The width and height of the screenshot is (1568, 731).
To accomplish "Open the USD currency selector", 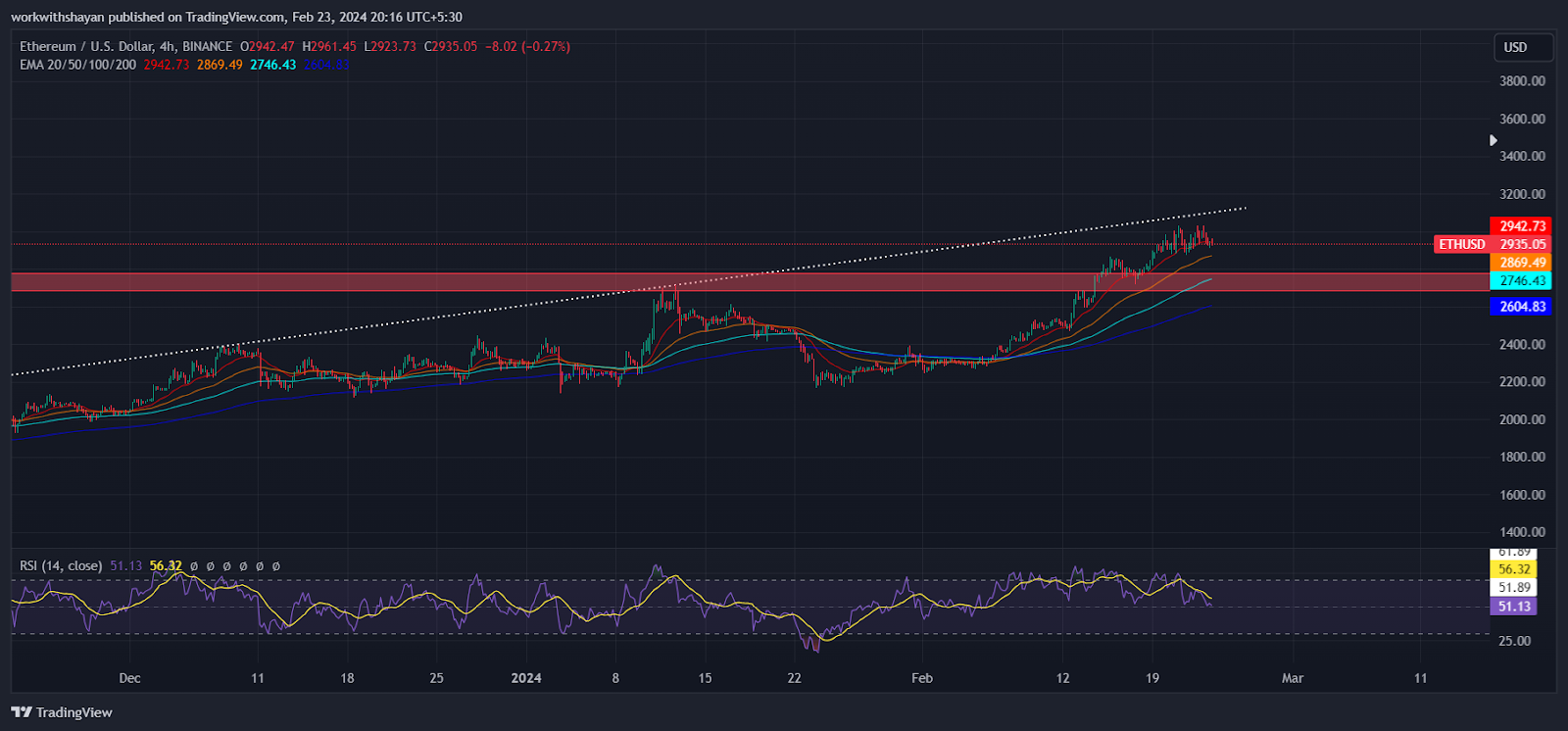I will pyautogui.click(x=1523, y=47).
